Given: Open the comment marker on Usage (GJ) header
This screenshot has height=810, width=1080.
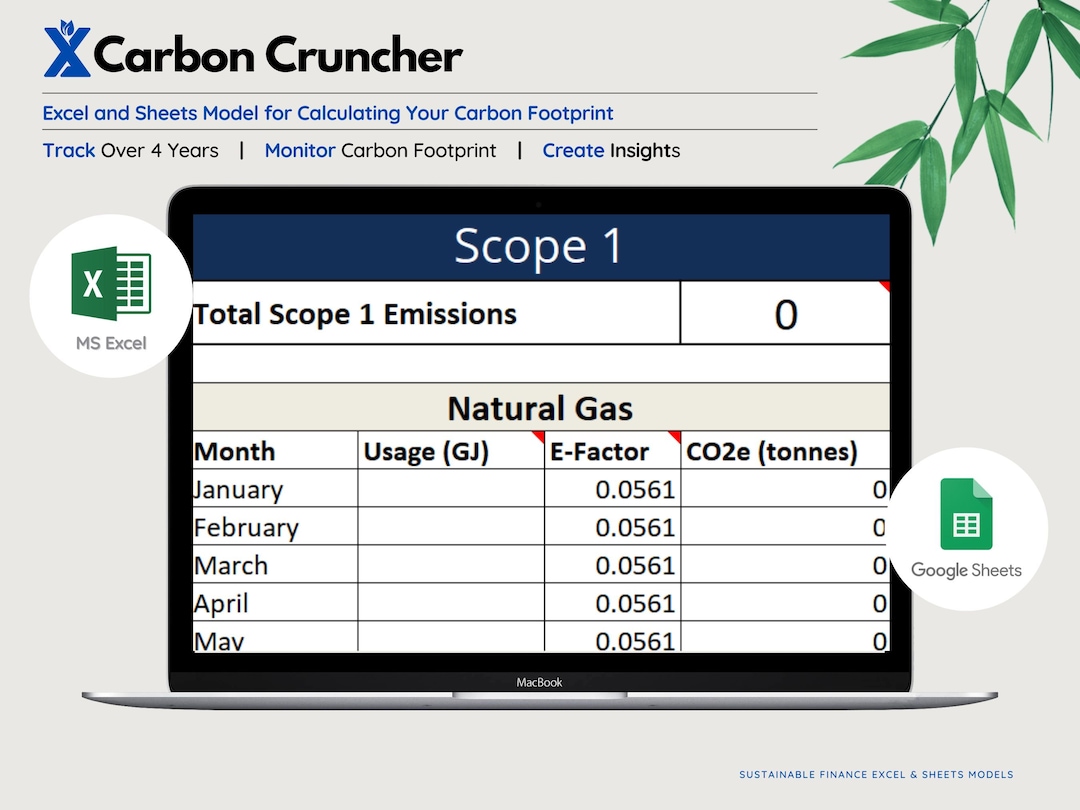Looking at the screenshot, I should click(536, 438).
